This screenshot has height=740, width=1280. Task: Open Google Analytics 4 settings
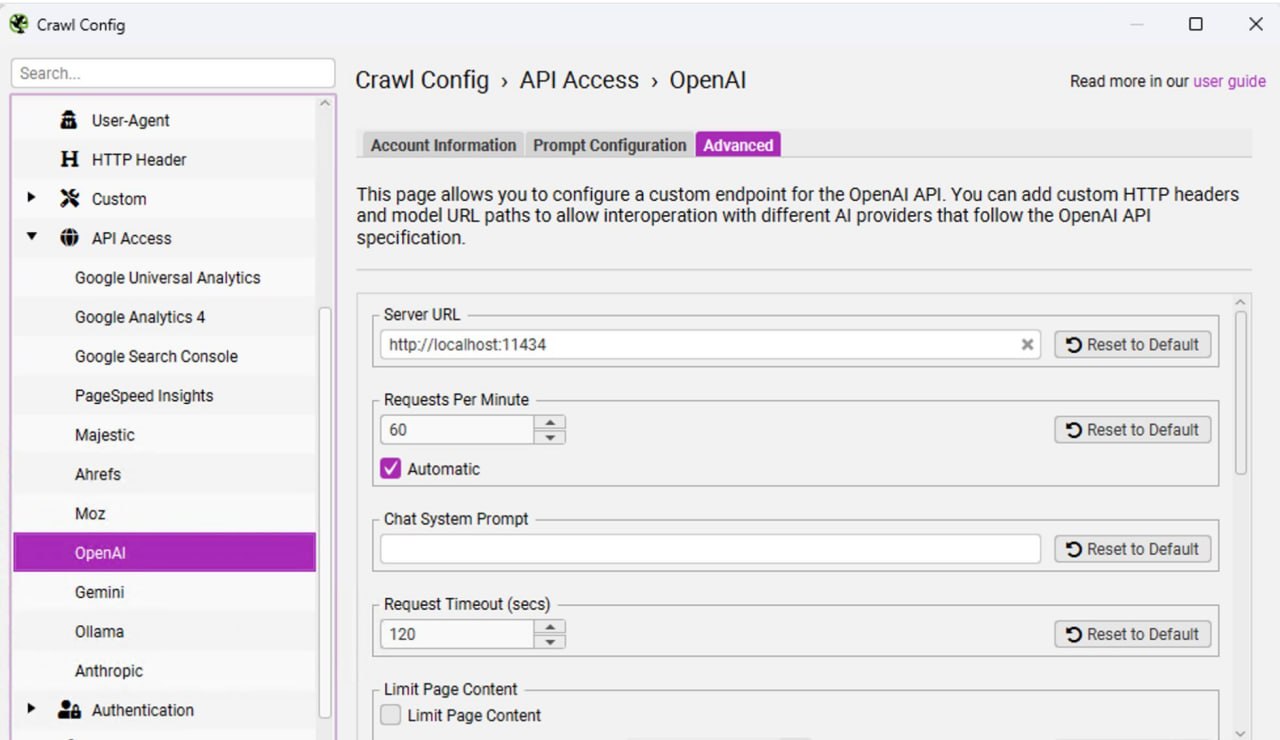(x=164, y=317)
